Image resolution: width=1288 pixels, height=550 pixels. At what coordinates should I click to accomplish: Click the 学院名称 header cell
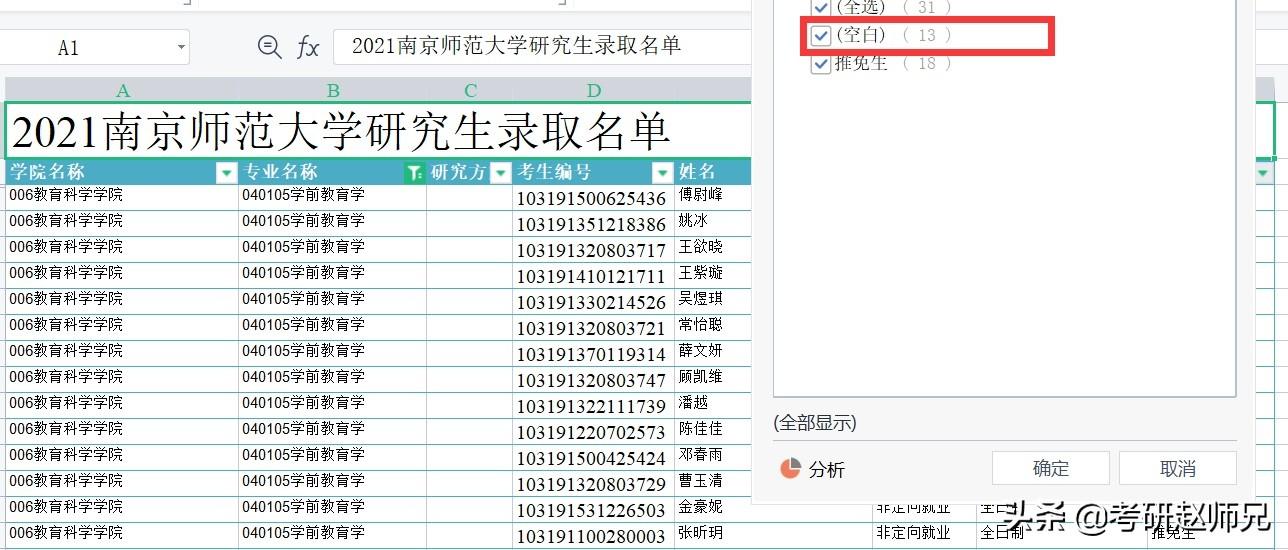tap(122, 172)
